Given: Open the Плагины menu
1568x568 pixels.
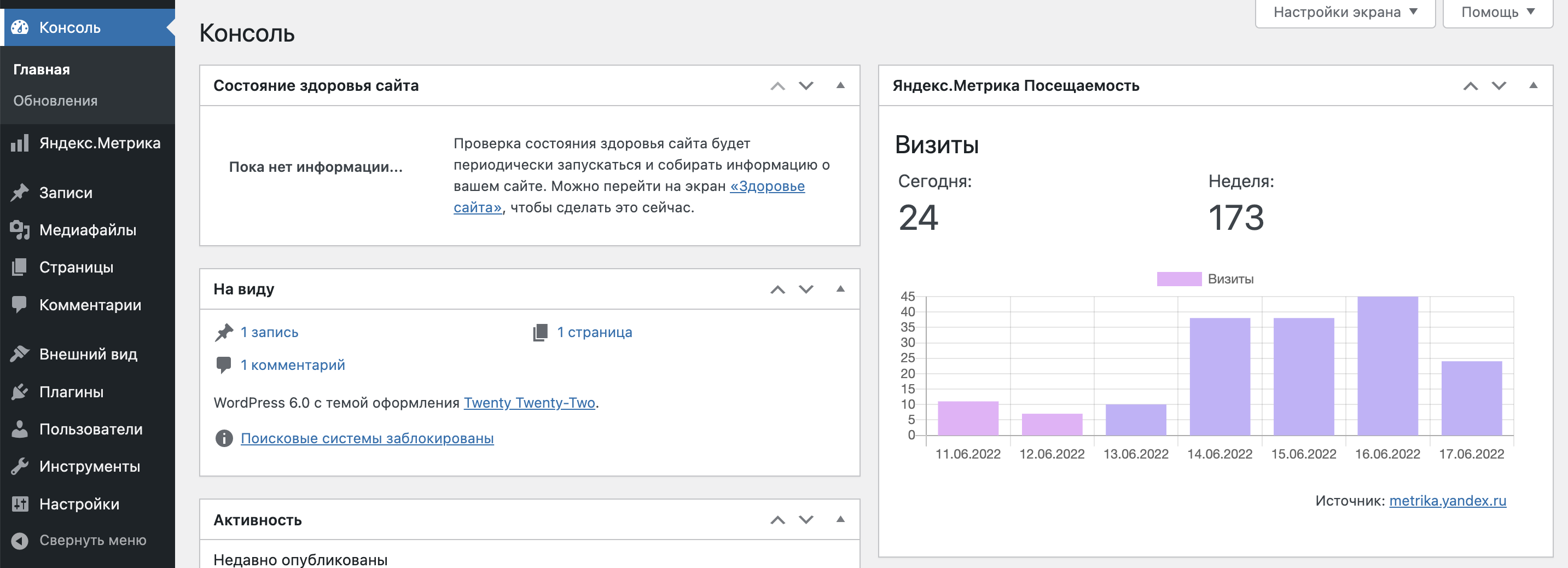Looking at the screenshot, I should click(88, 391).
